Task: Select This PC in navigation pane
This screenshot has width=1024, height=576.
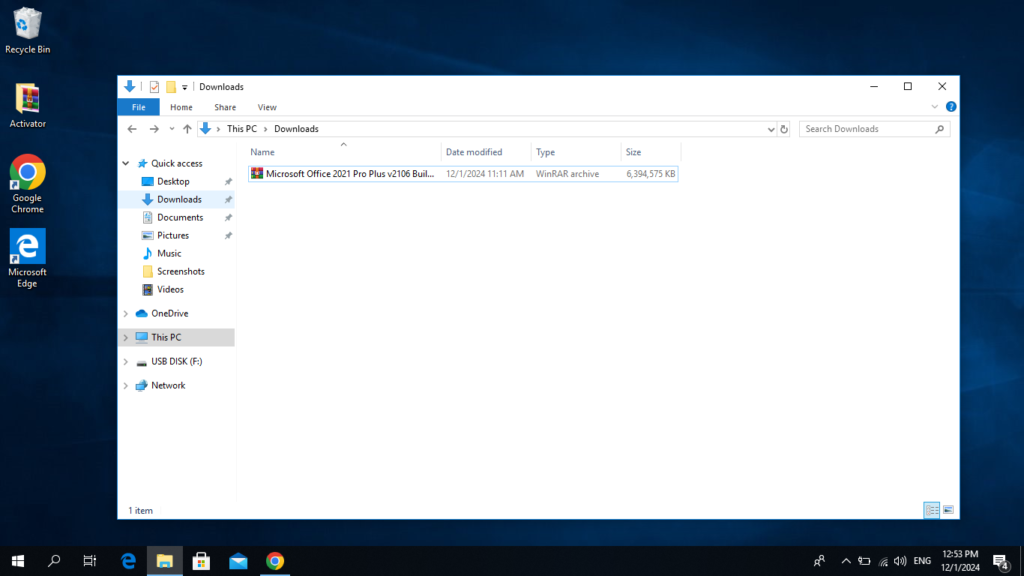Action: (166, 338)
